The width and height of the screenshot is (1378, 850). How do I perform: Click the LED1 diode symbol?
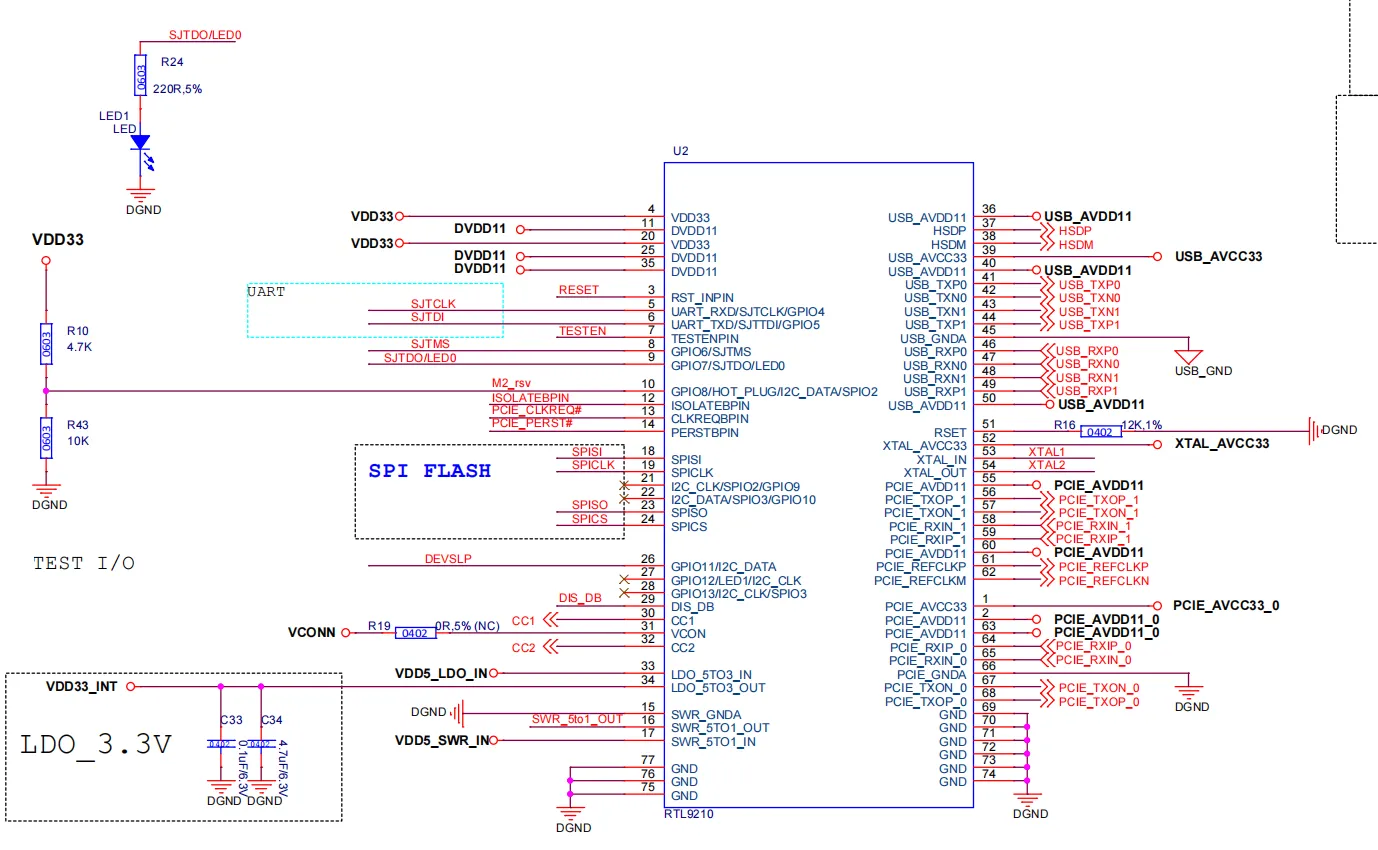click(140, 143)
